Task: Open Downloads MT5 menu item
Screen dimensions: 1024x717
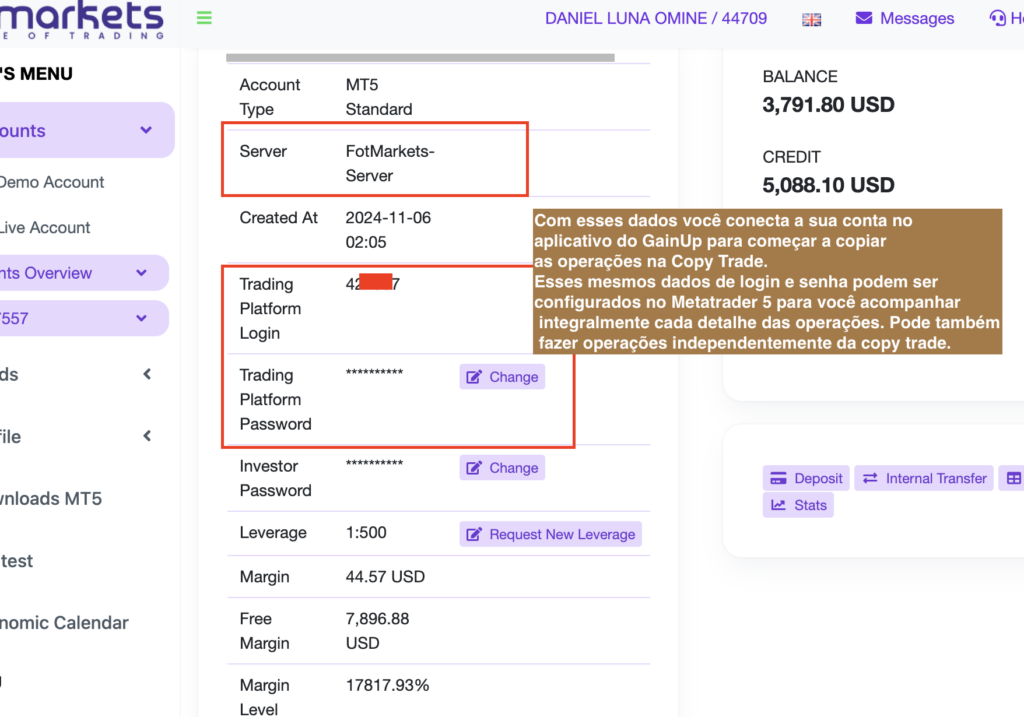Action: click(51, 499)
